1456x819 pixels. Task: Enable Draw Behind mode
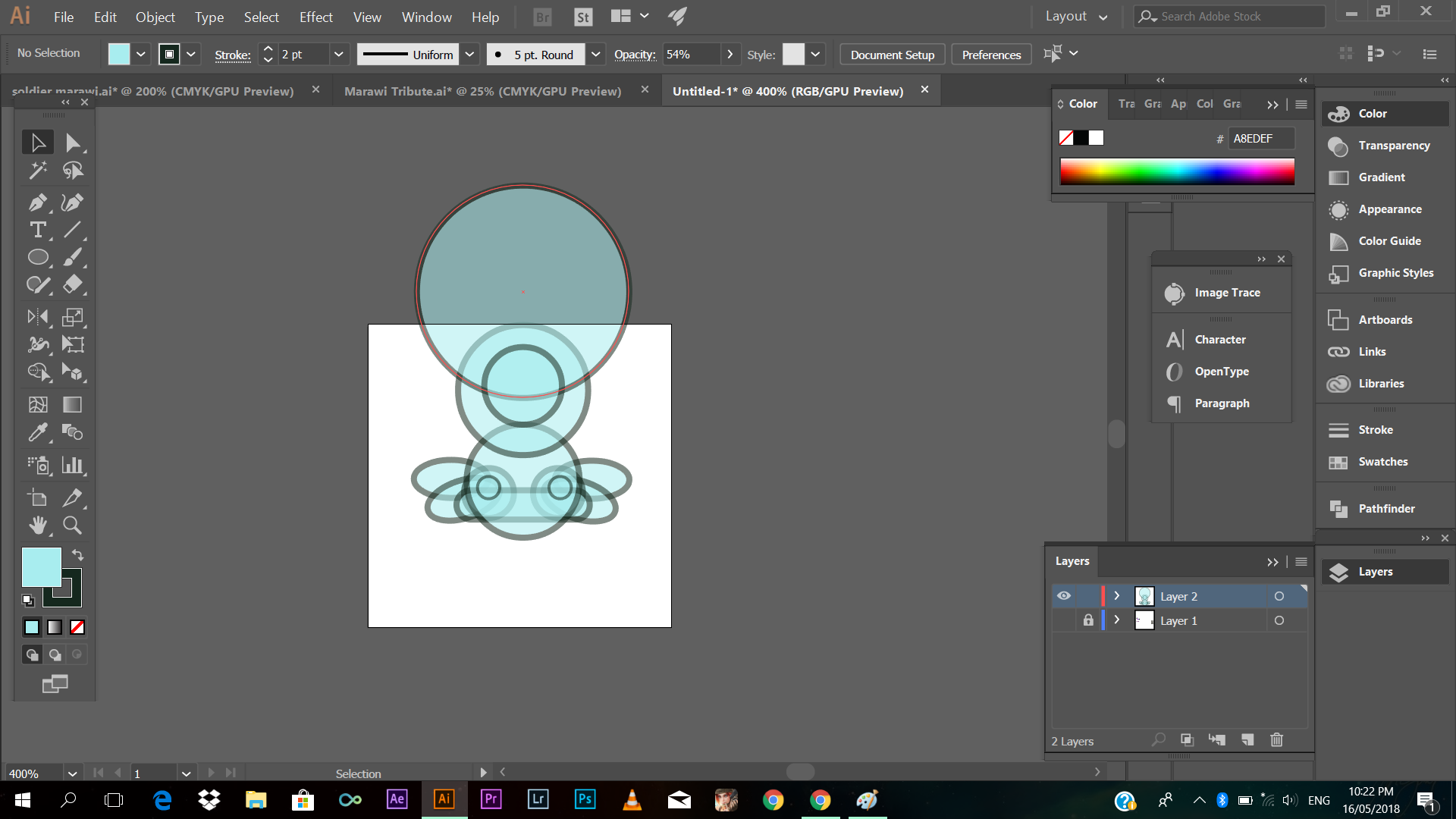coord(55,654)
